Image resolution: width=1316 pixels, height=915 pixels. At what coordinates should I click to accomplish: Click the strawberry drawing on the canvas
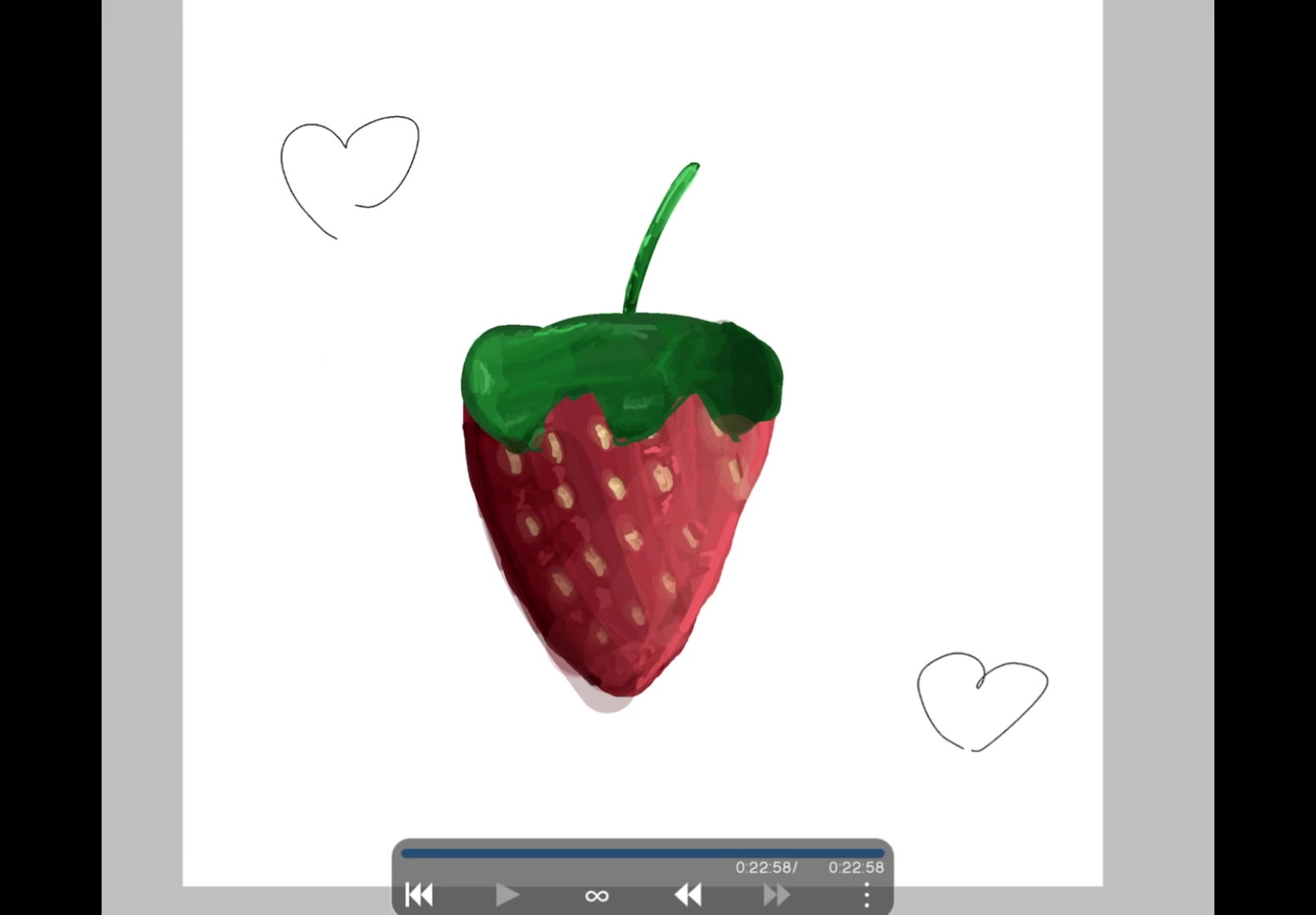tap(622, 436)
